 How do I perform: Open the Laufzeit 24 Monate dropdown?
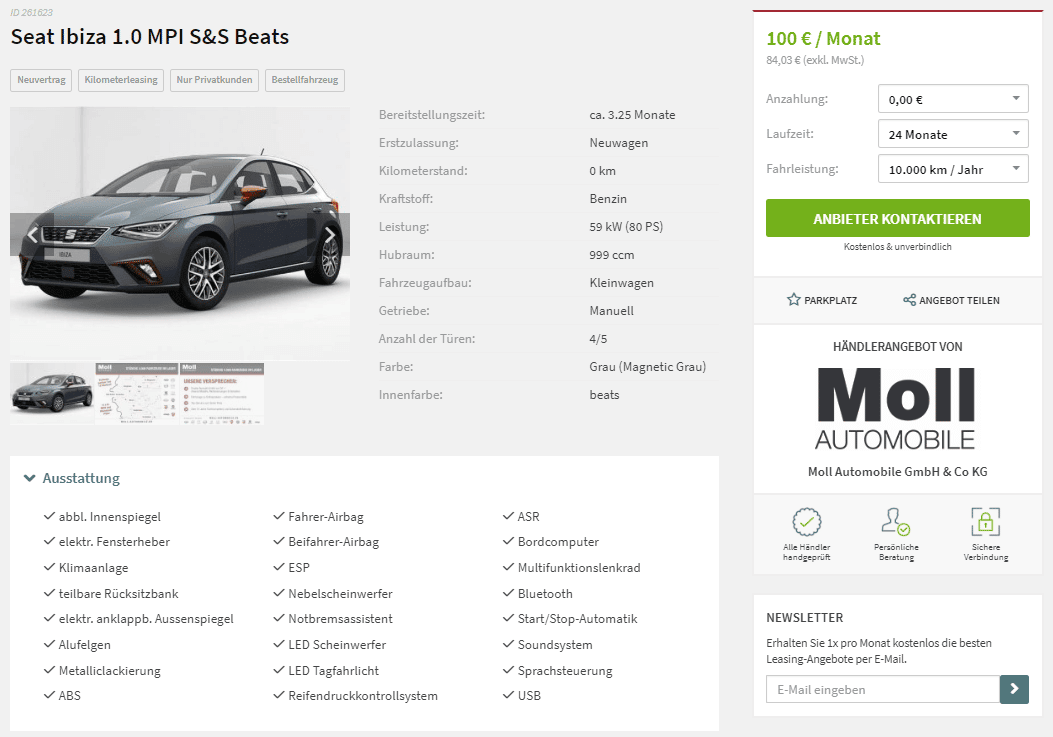pos(953,134)
